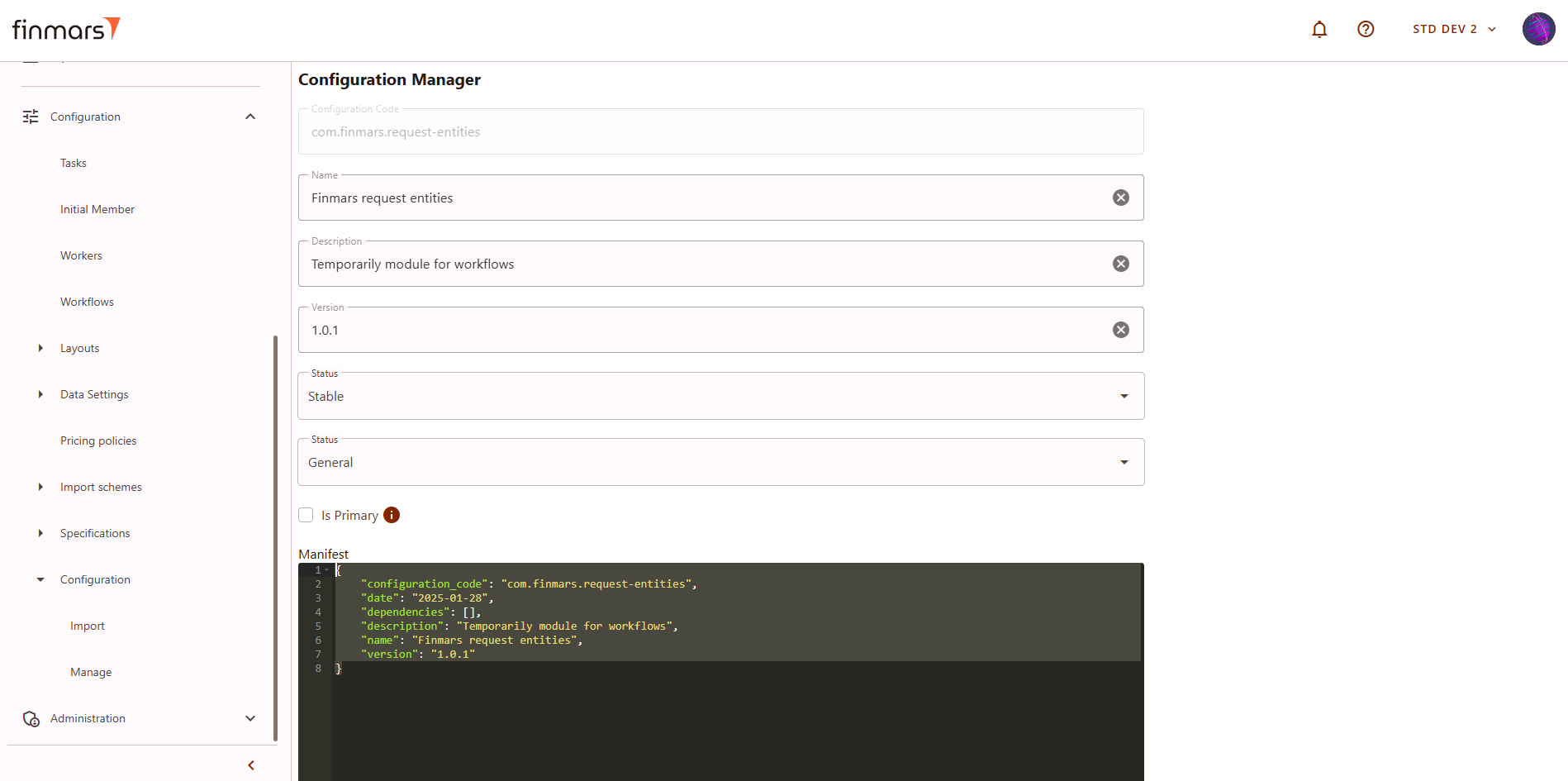Screen dimensions: 1568x781
Task: Show the Is Primary info tooltip icon
Action: pos(392,515)
